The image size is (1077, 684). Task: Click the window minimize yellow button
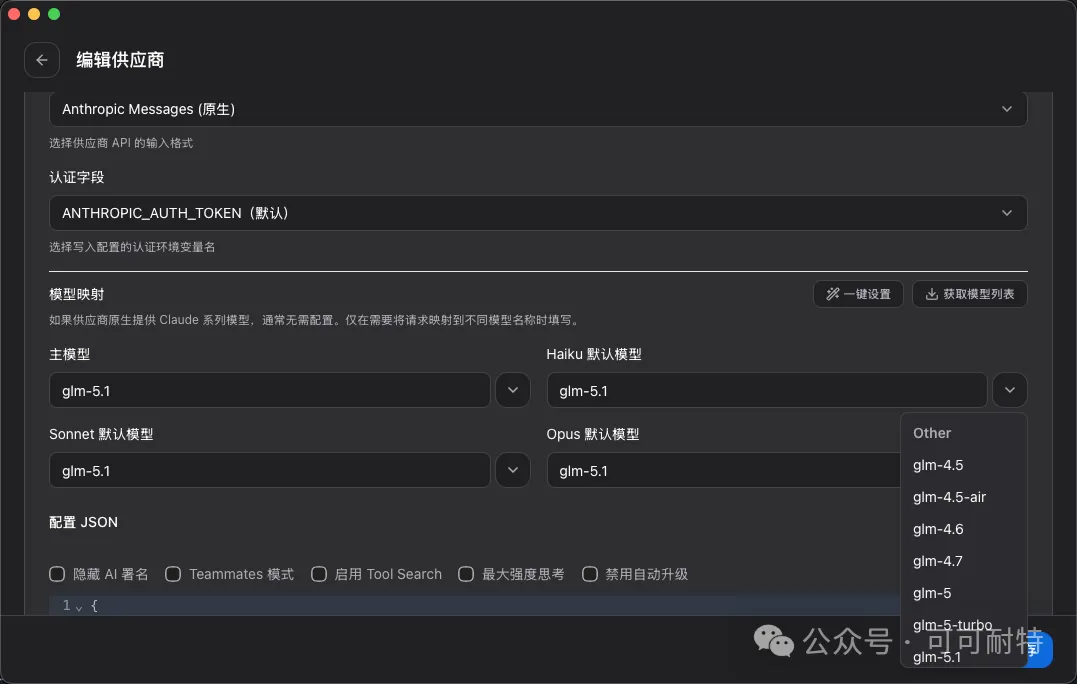(x=34, y=14)
